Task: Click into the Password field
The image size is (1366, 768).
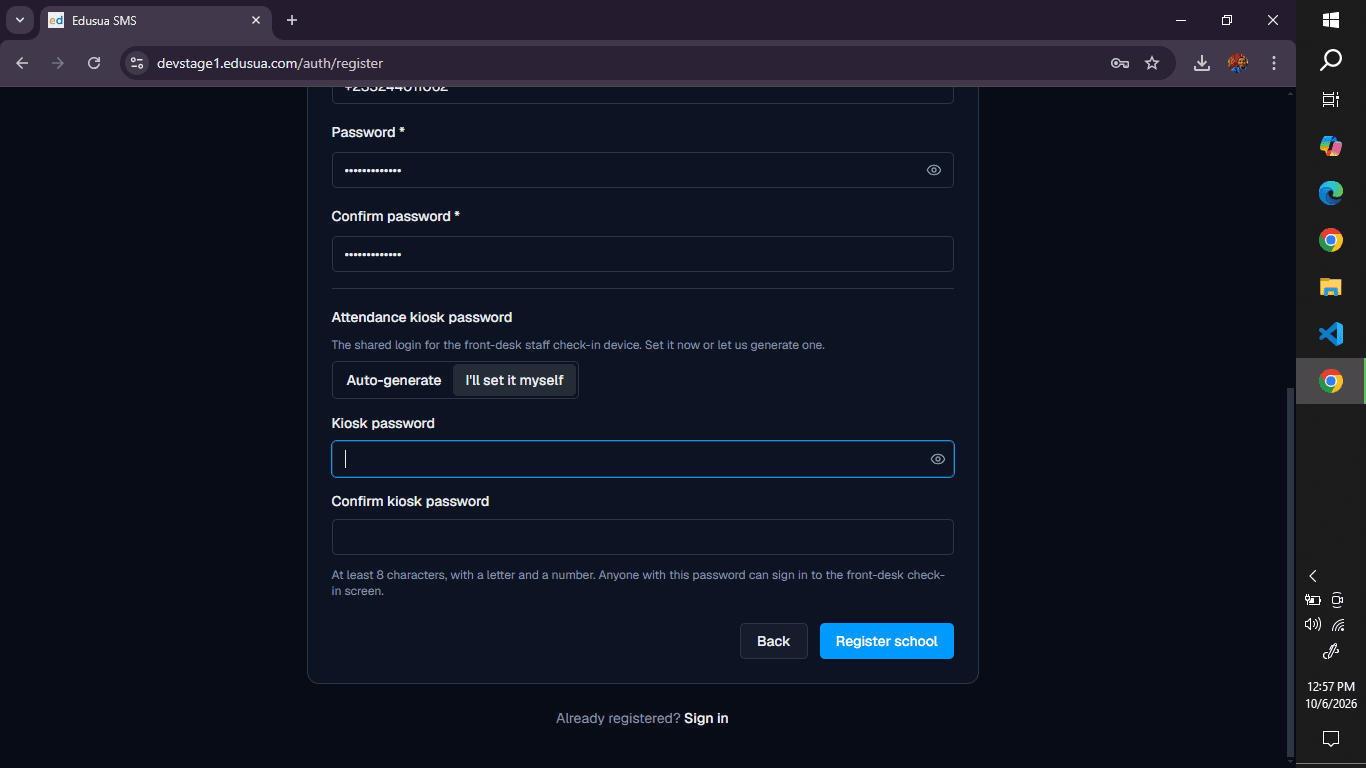Action: click(643, 170)
